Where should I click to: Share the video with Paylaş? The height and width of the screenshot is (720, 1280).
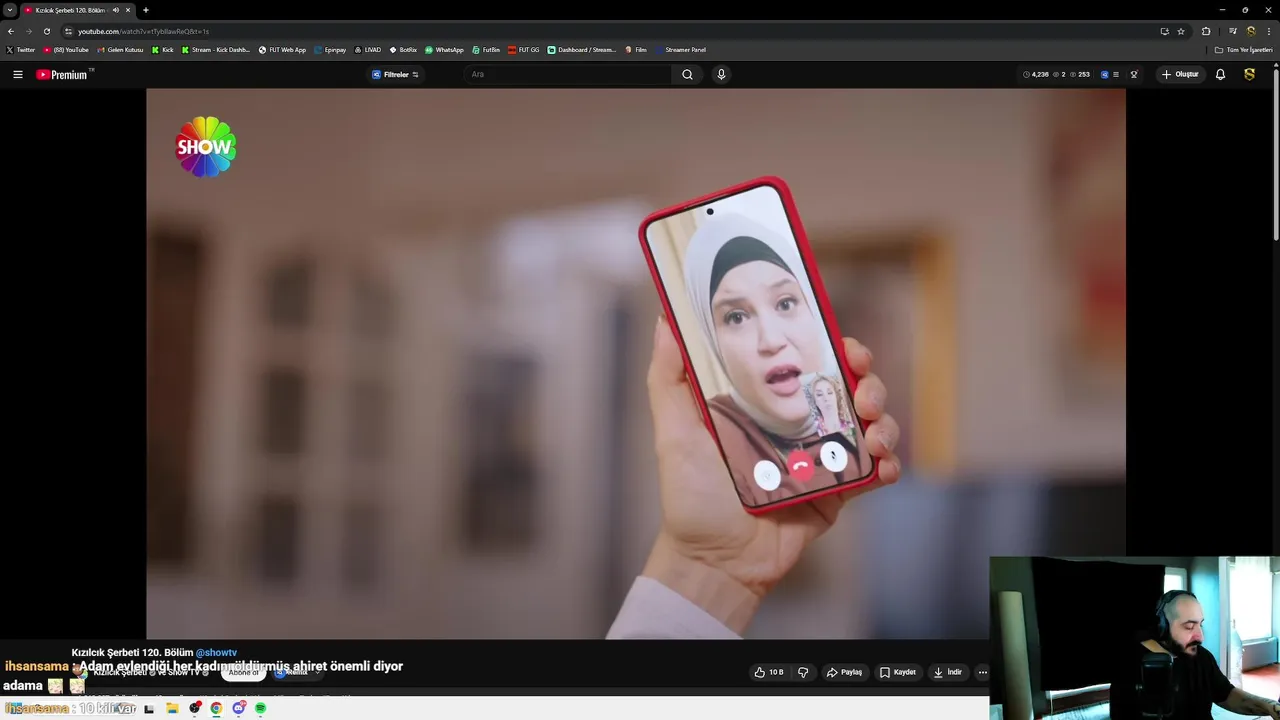845,672
